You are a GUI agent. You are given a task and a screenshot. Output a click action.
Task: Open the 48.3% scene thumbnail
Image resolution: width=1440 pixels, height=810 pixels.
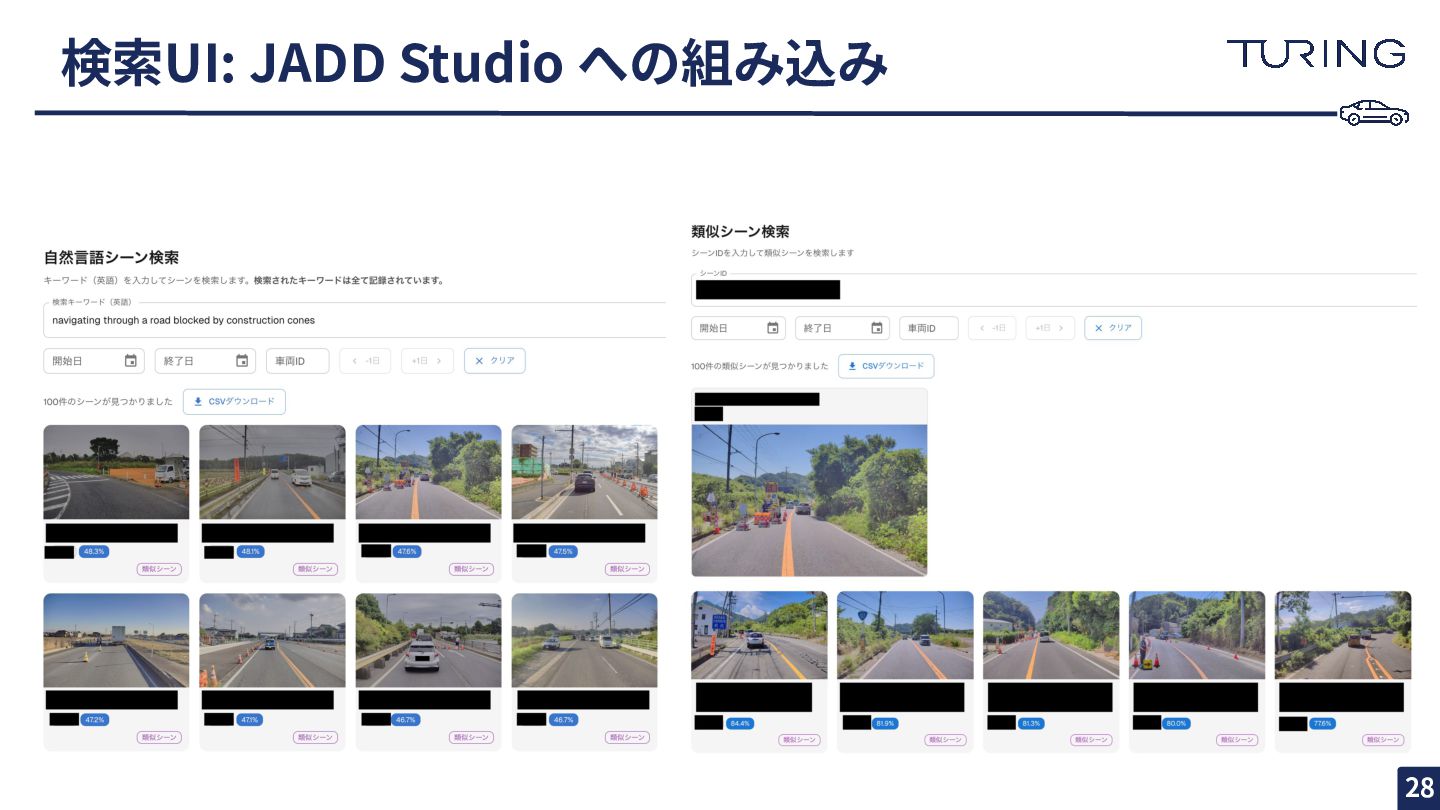(116, 472)
